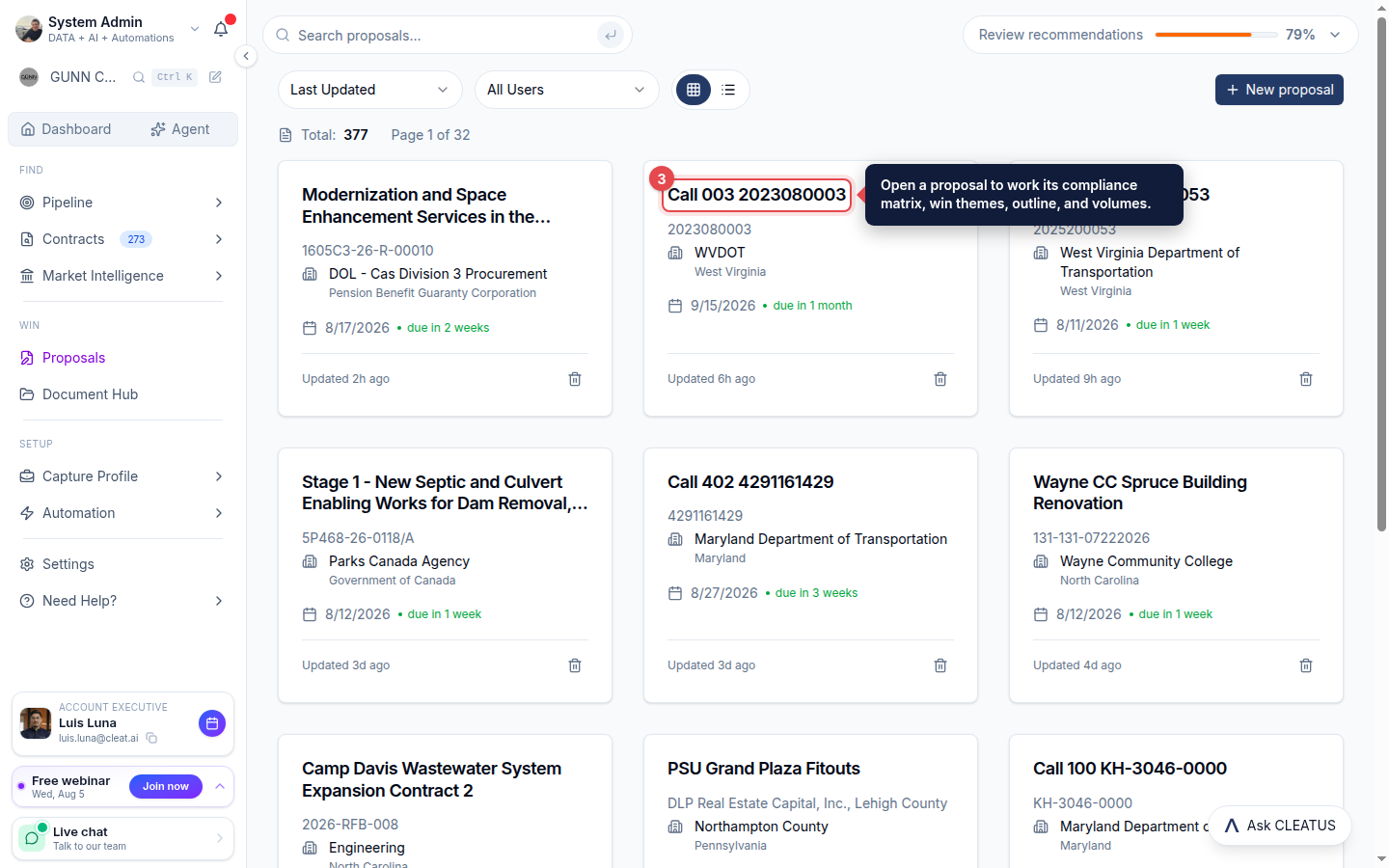Click the page vertical scrollbar
This screenshot has height=868, width=1389.
[x=1381, y=275]
